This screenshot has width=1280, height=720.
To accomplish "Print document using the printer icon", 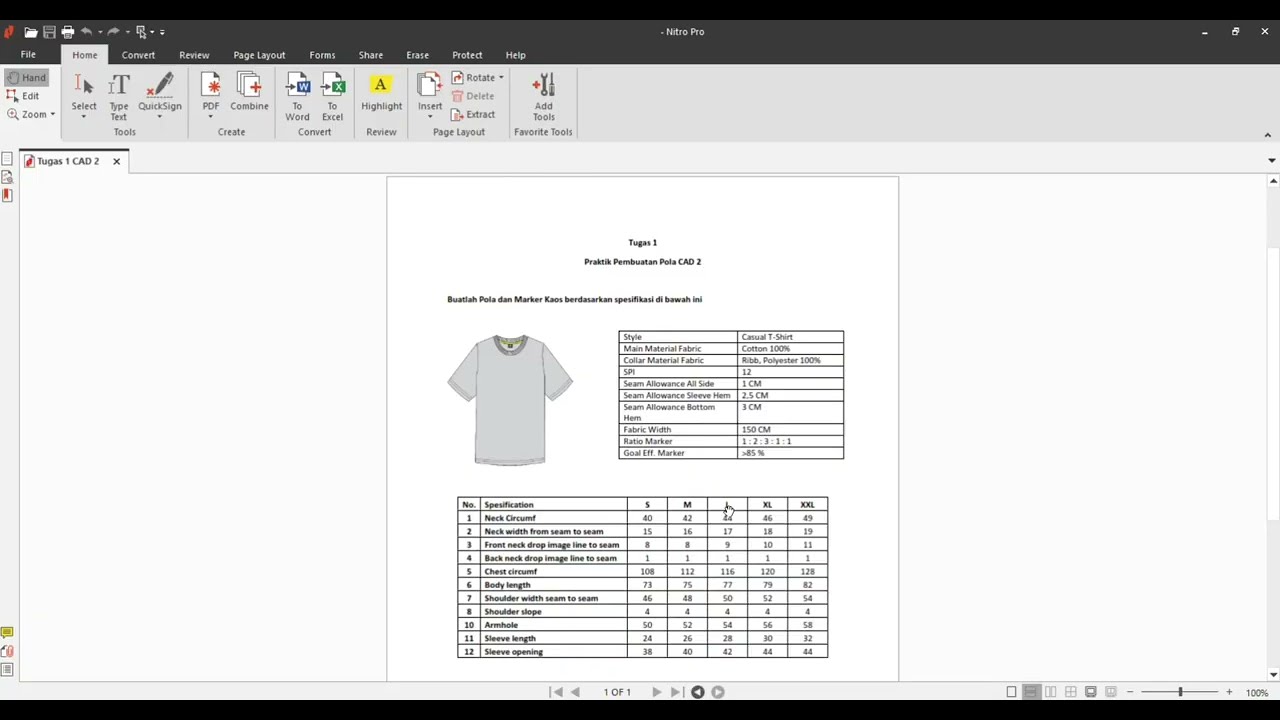I will [68, 32].
